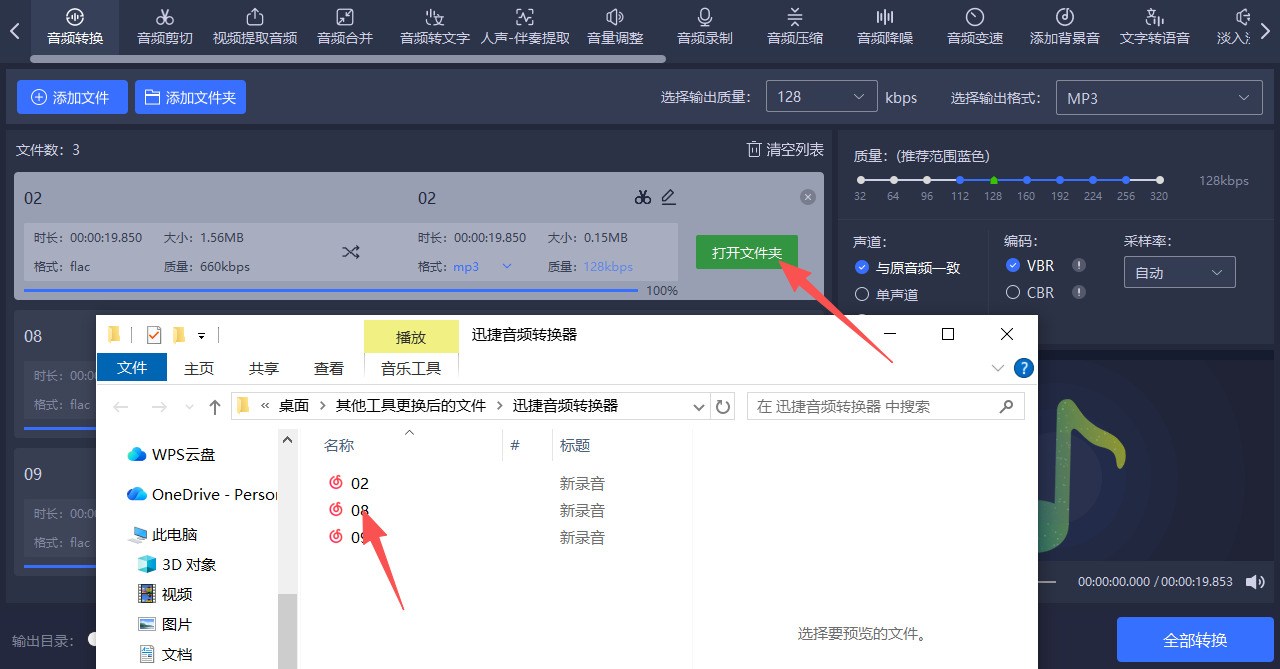Click the Explorer up-folder arrow

(x=214, y=407)
